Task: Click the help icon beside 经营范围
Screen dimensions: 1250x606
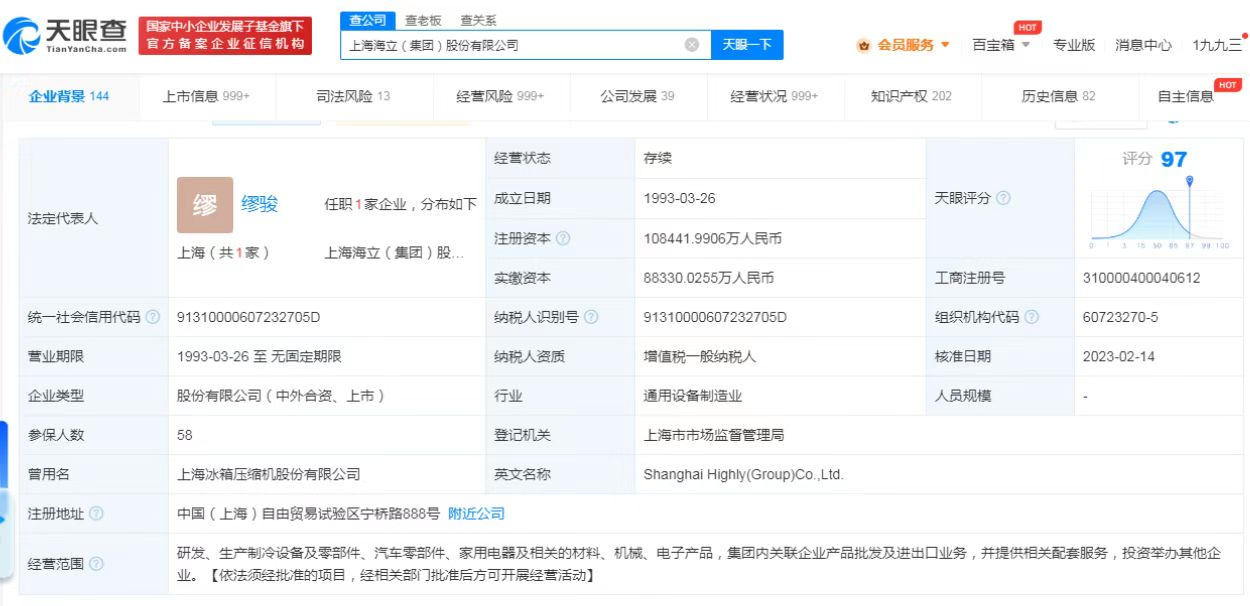Action: pyautogui.click(x=96, y=563)
